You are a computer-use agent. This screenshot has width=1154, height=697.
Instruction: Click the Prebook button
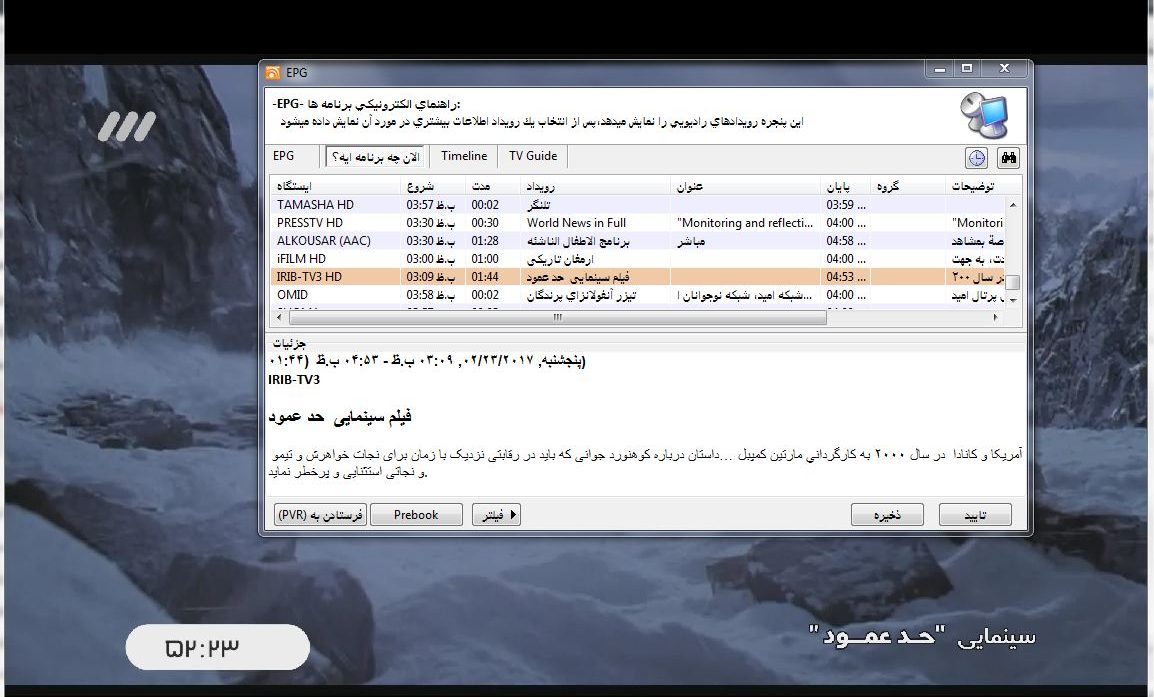pyautogui.click(x=416, y=515)
